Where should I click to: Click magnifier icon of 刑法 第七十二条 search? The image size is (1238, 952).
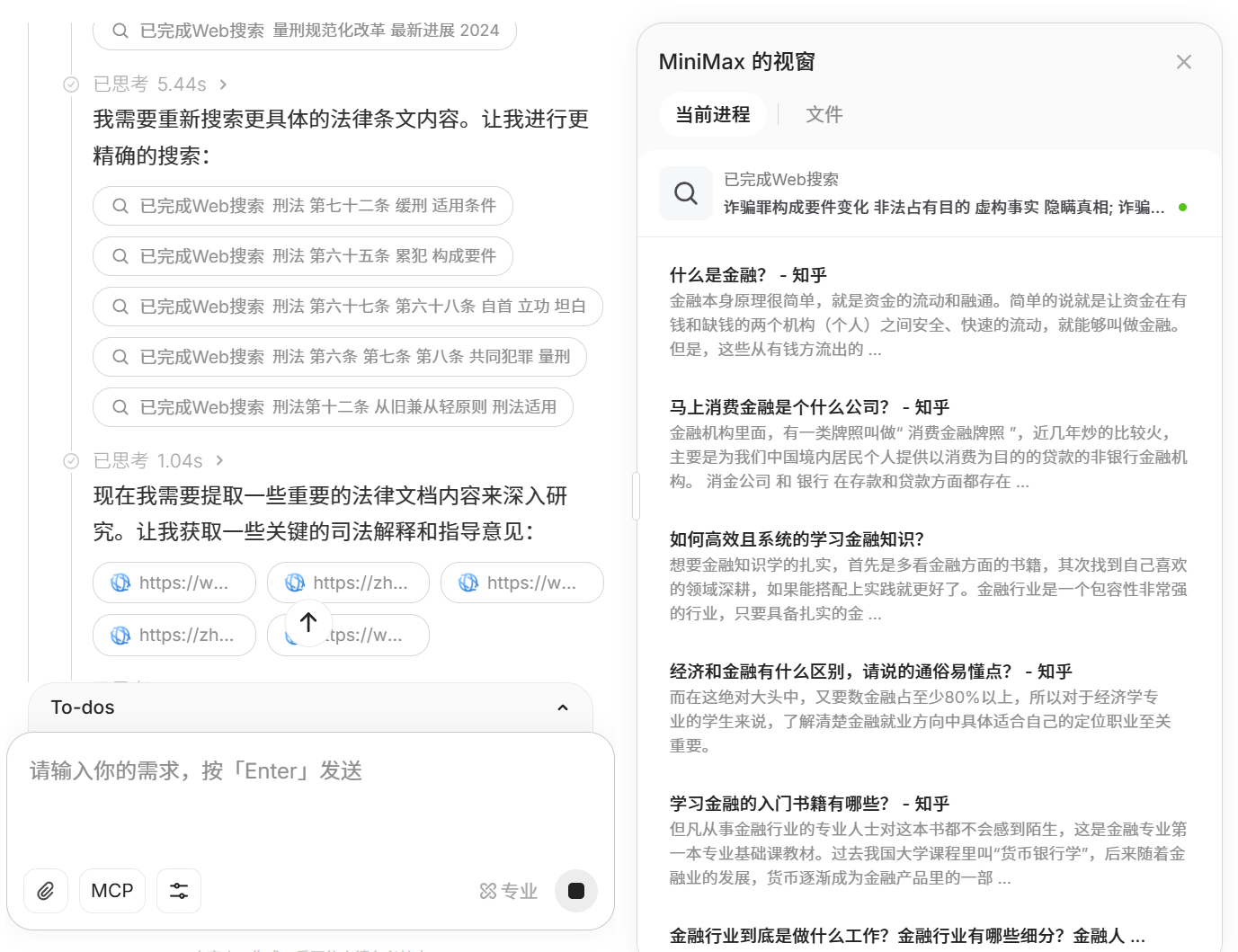pyautogui.click(x=120, y=206)
